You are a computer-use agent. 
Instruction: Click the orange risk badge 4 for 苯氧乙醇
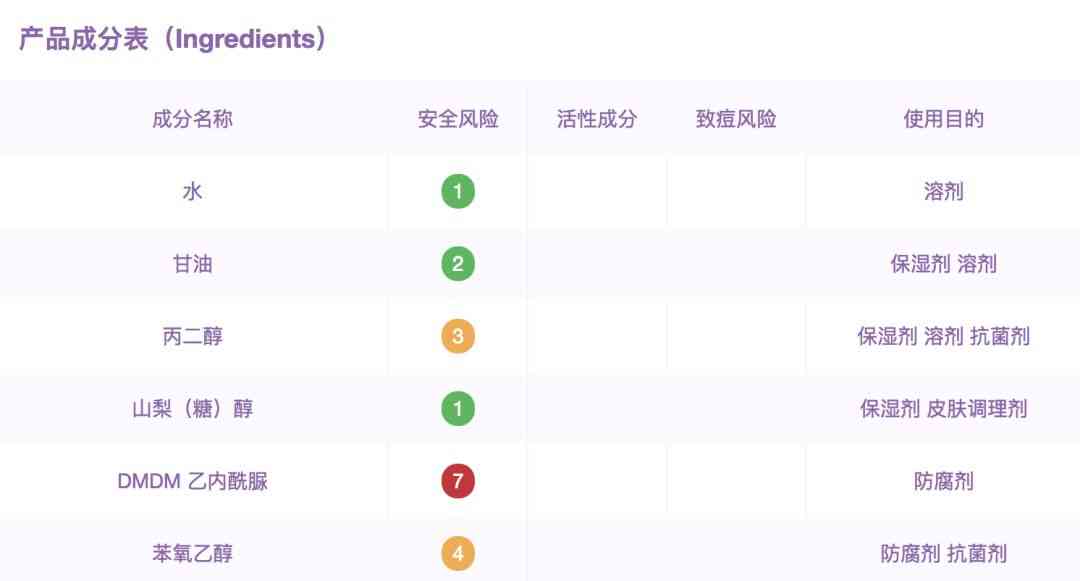(x=457, y=553)
